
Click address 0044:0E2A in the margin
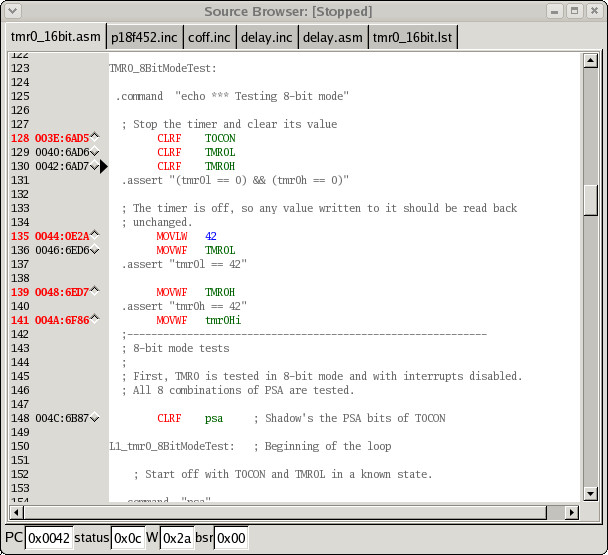coord(62,236)
